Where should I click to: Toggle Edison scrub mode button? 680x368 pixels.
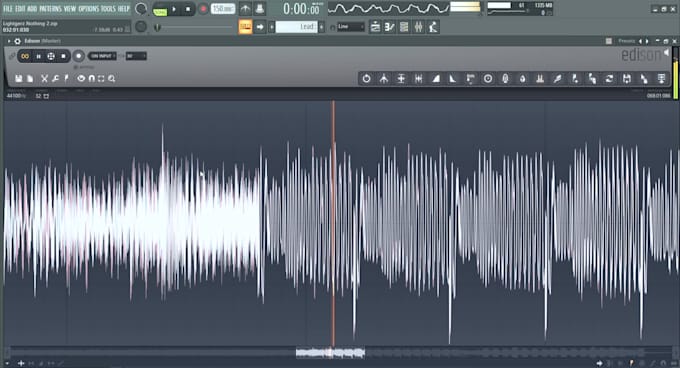tap(51, 56)
